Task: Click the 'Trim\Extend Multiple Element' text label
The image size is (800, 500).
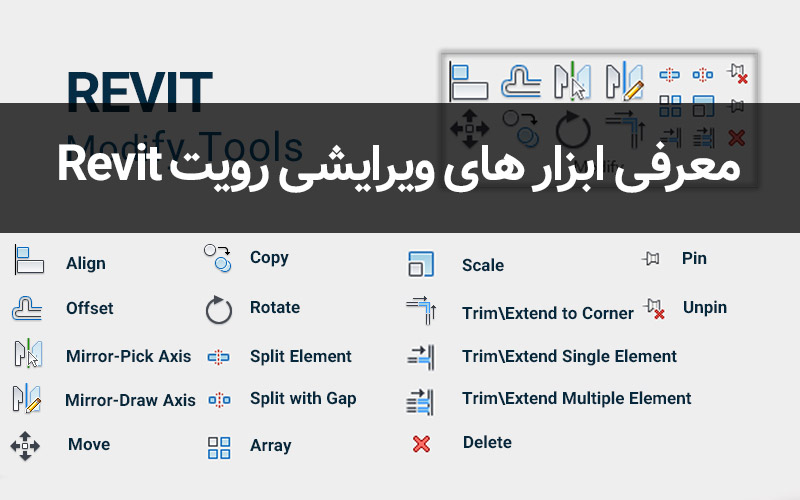Action: (577, 398)
